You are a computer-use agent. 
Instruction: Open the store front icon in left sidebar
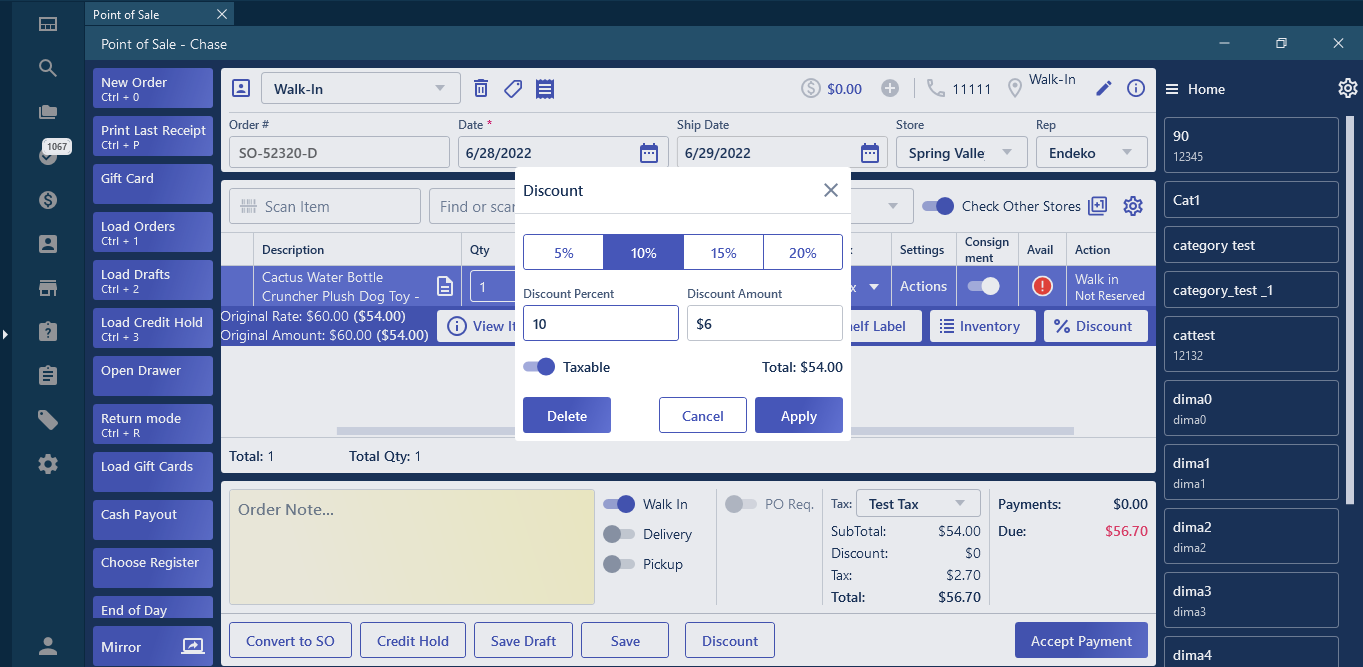click(48, 288)
